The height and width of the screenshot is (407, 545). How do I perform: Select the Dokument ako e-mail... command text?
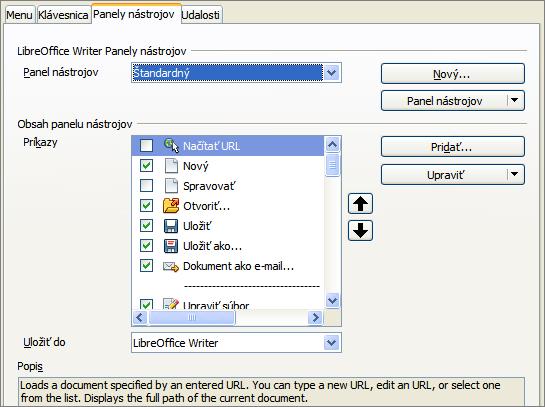coord(238,267)
